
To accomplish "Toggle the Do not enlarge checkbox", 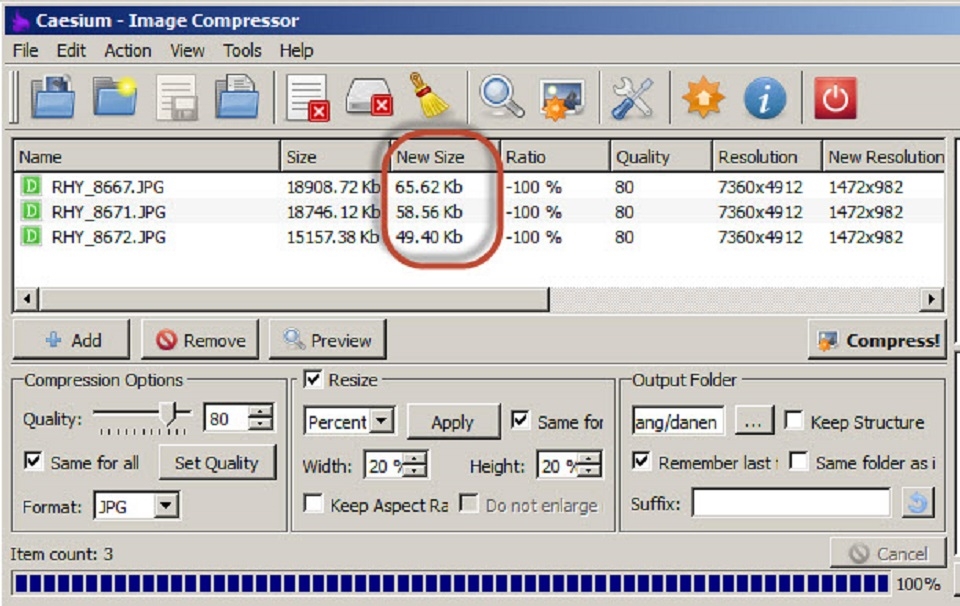I will click(469, 504).
